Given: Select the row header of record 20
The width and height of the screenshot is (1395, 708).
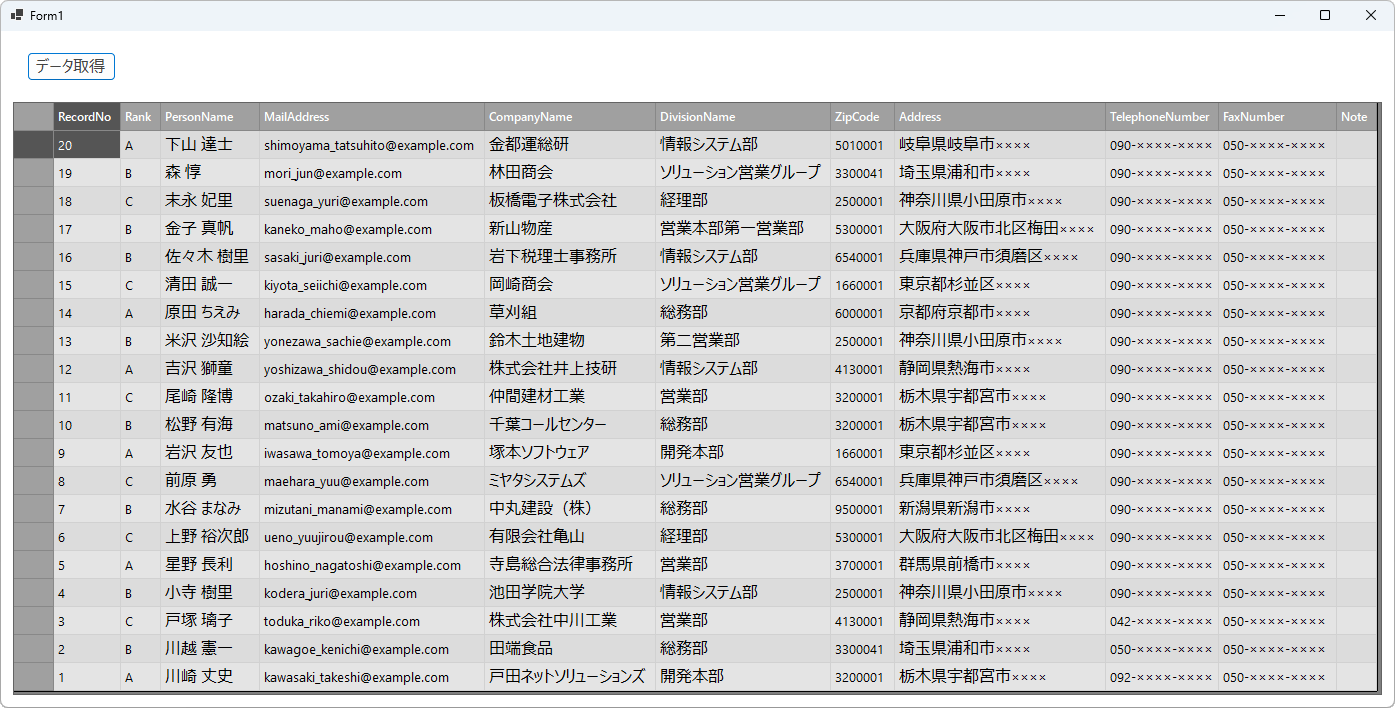Looking at the screenshot, I should point(33,145).
